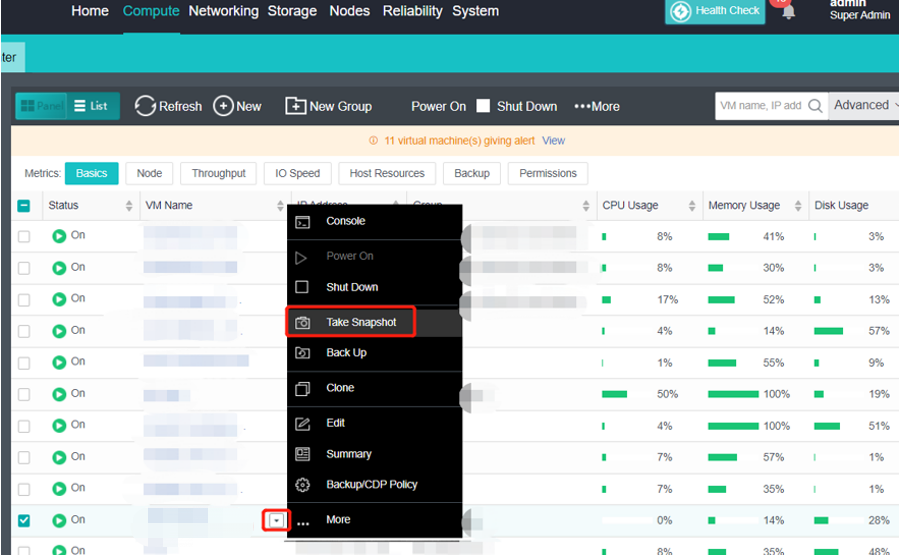Click the search magnifier icon
The width and height of the screenshot is (899, 555).
point(816,106)
